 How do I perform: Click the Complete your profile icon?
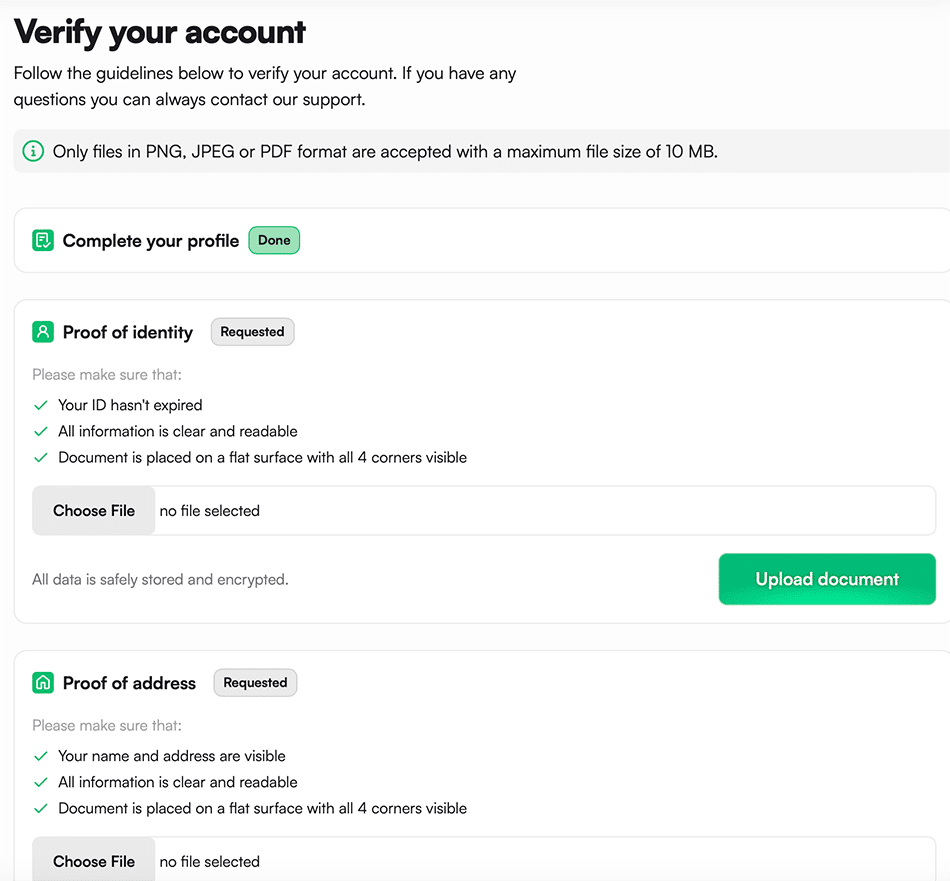coord(43,240)
